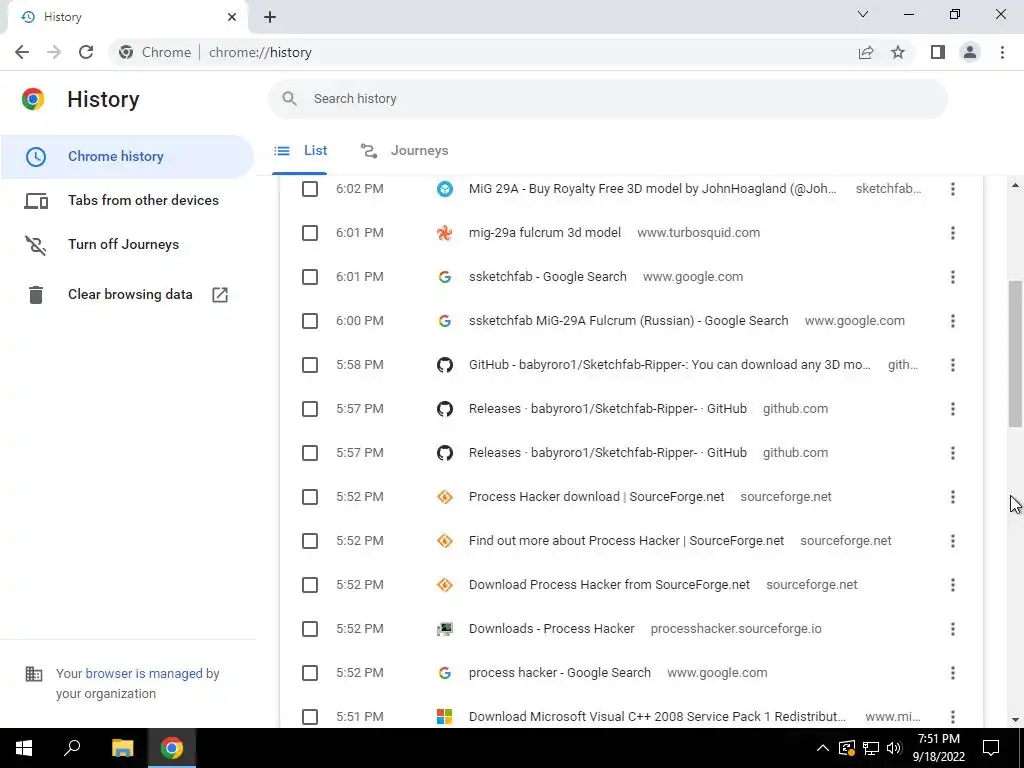This screenshot has width=1024, height=768.
Task: Switch to the Journeys tab
Action: click(404, 151)
